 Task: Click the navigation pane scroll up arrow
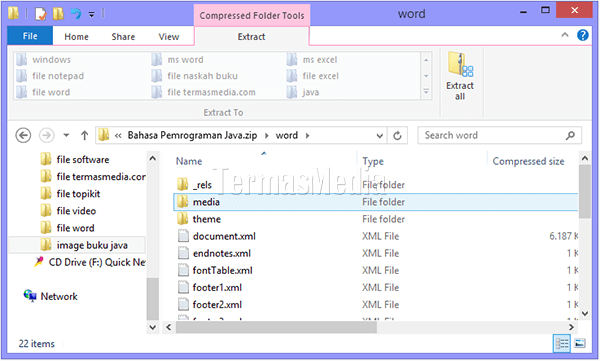(152, 158)
